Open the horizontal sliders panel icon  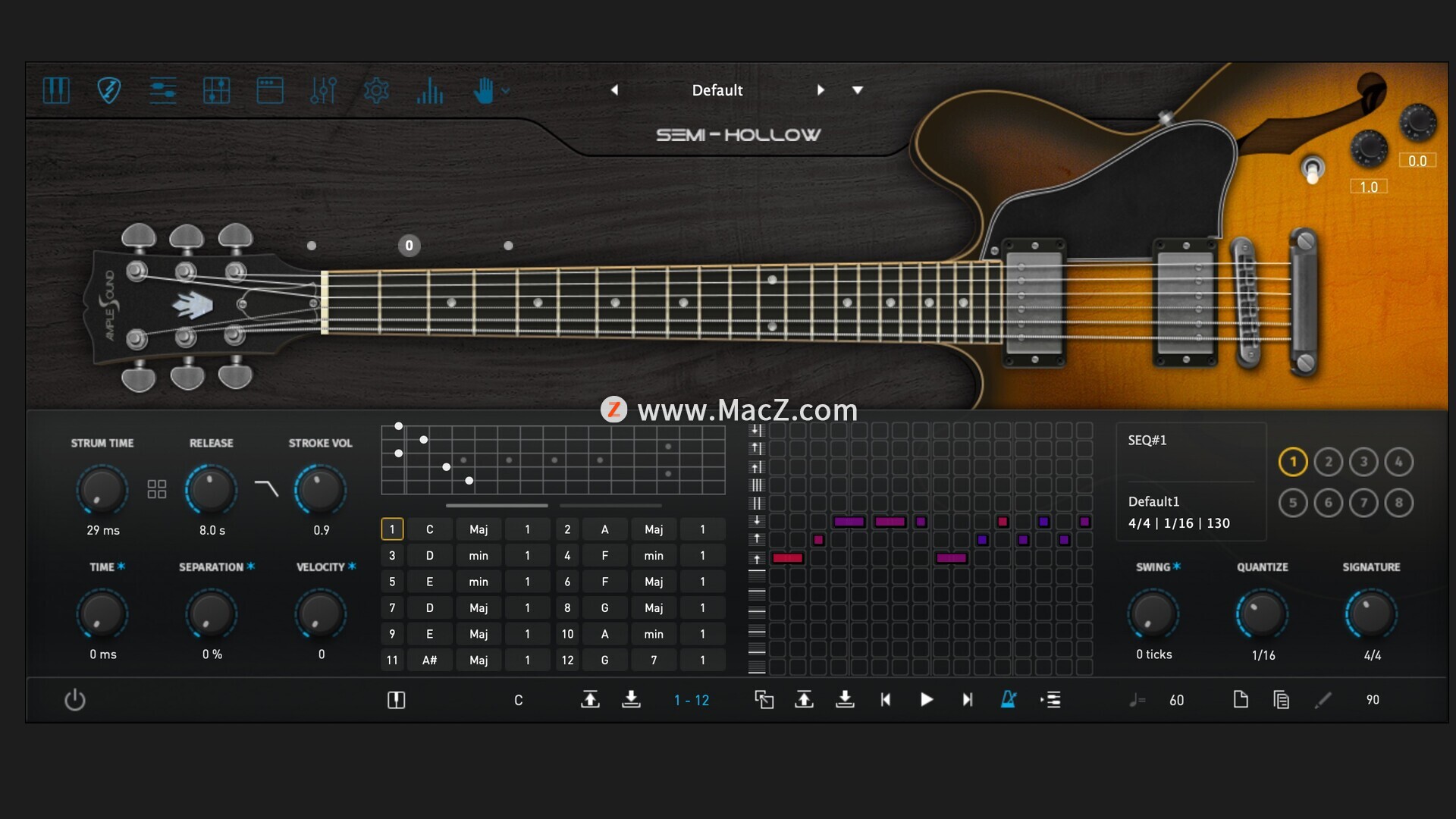(x=163, y=90)
